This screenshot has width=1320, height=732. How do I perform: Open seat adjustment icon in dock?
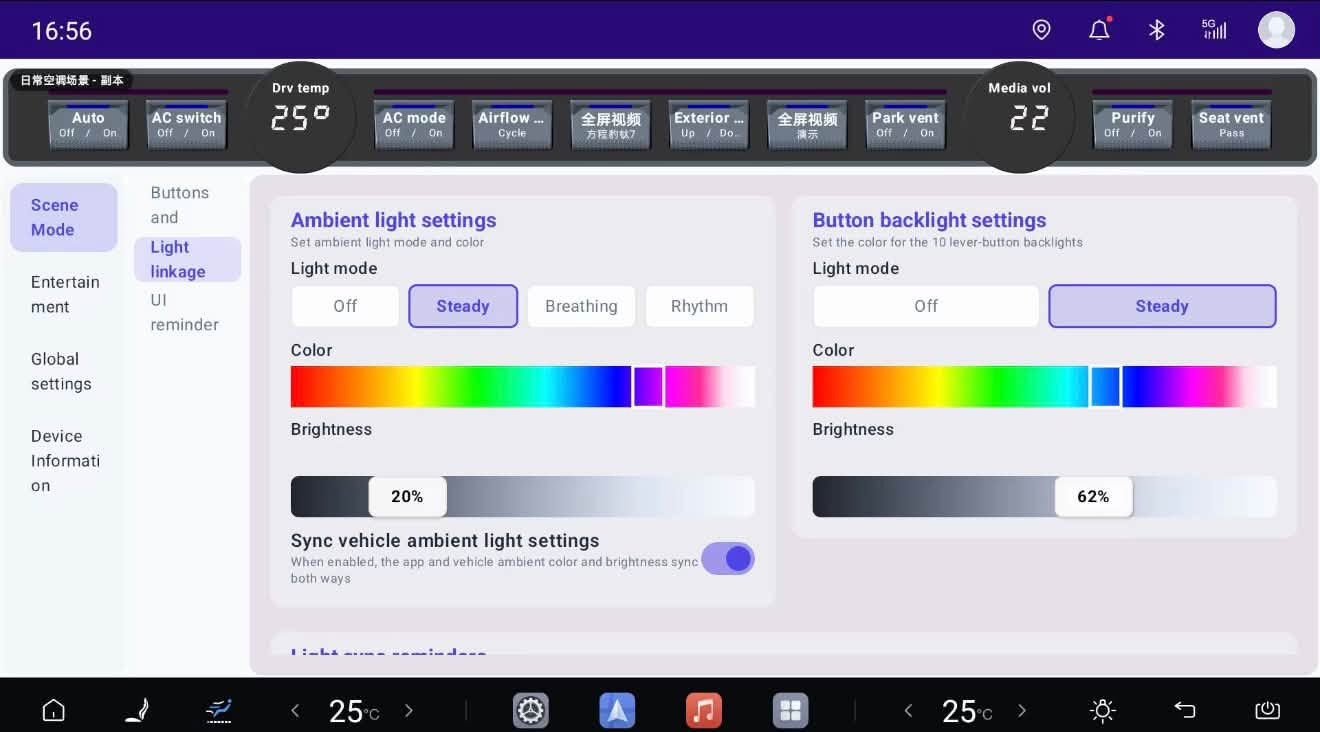click(136, 711)
